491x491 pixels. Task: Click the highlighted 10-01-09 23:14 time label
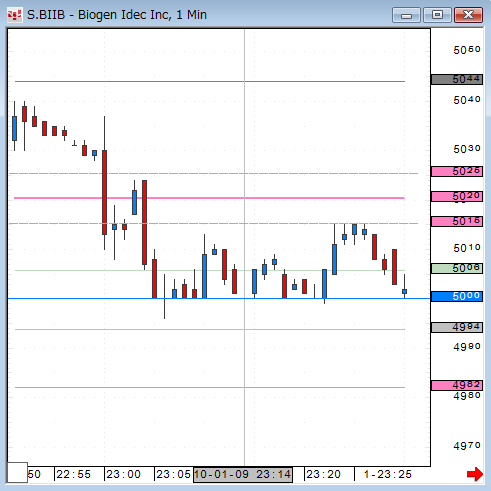[243, 474]
